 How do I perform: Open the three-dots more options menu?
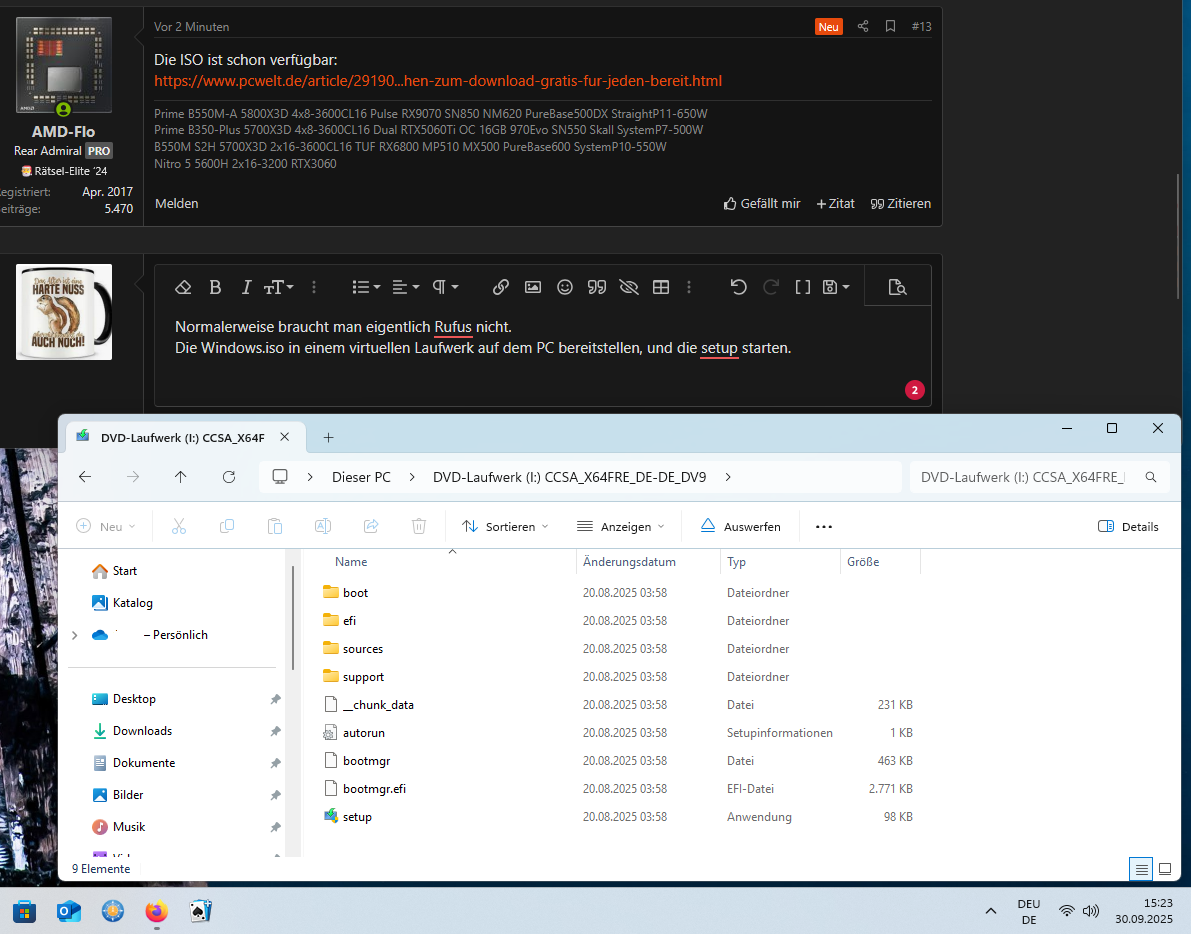click(823, 526)
